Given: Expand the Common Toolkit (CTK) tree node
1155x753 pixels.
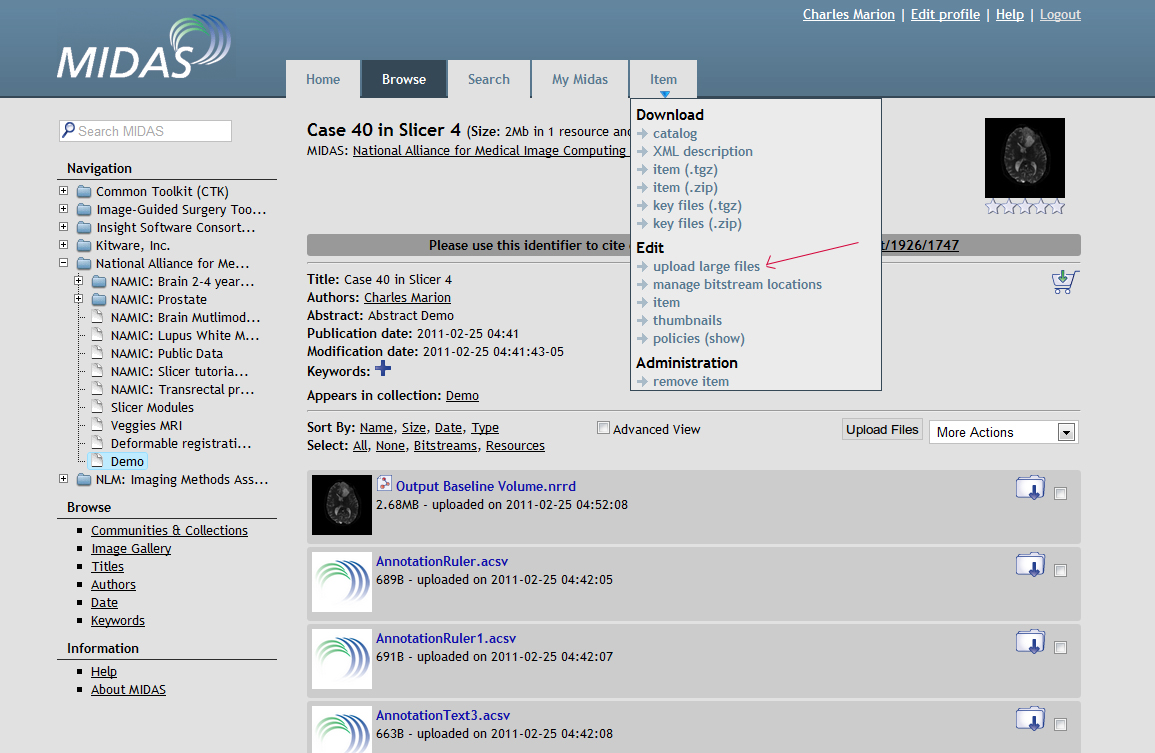Looking at the screenshot, I should click(x=64, y=191).
